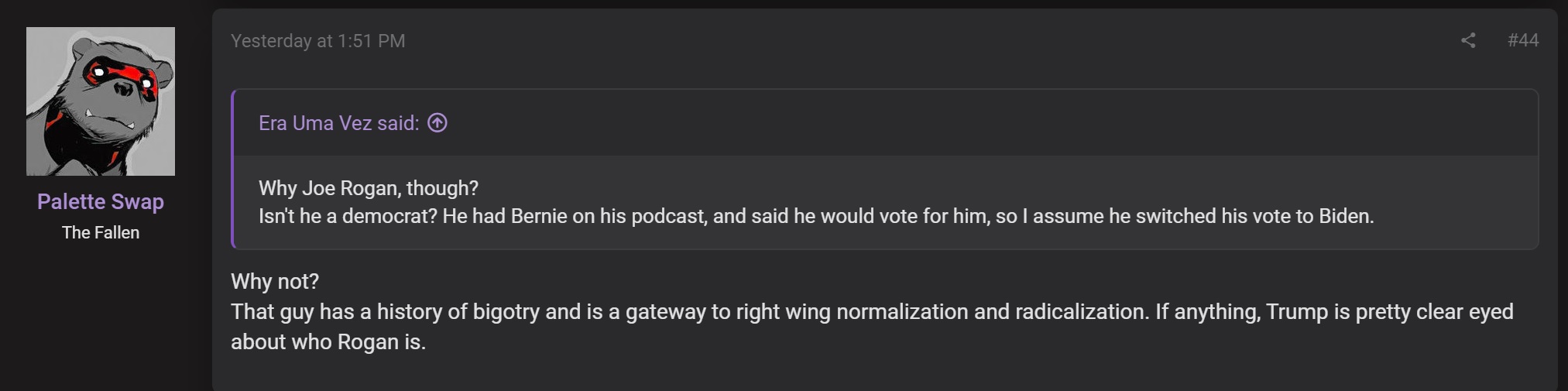Open the 'Yesterday at 1:51 PM' timestamp link

[x=317, y=41]
